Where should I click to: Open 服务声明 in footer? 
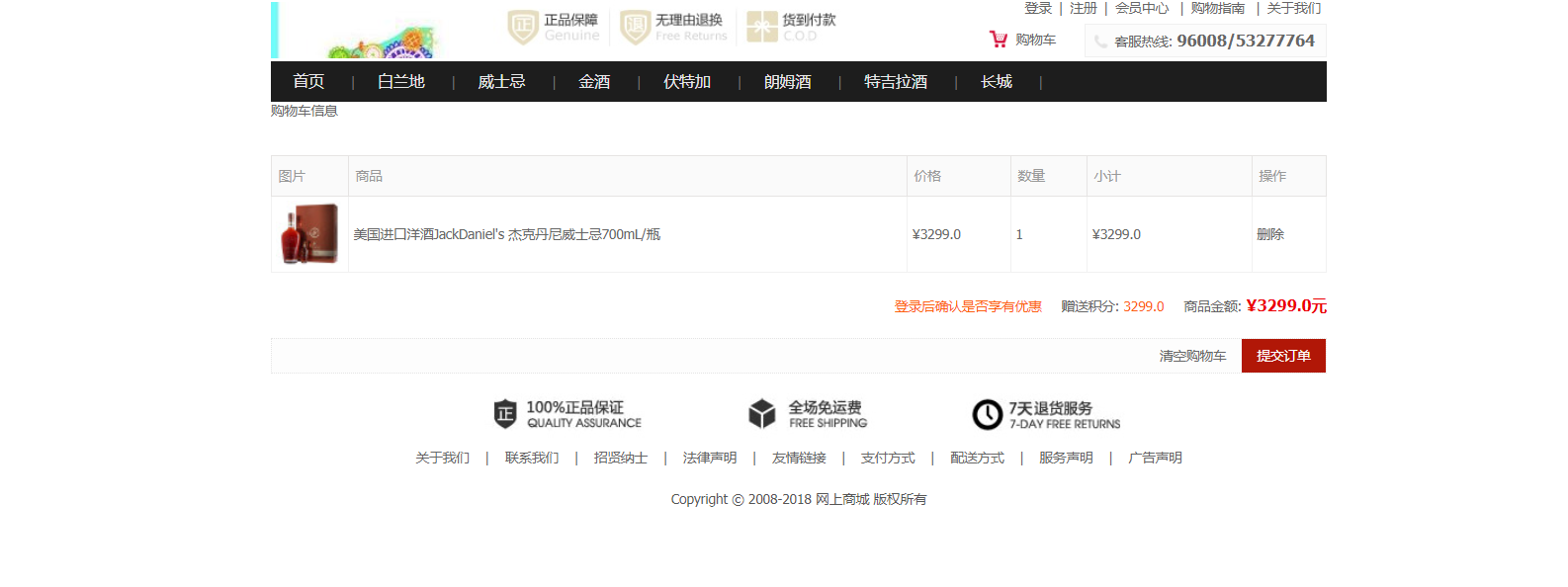[1066, 458]
